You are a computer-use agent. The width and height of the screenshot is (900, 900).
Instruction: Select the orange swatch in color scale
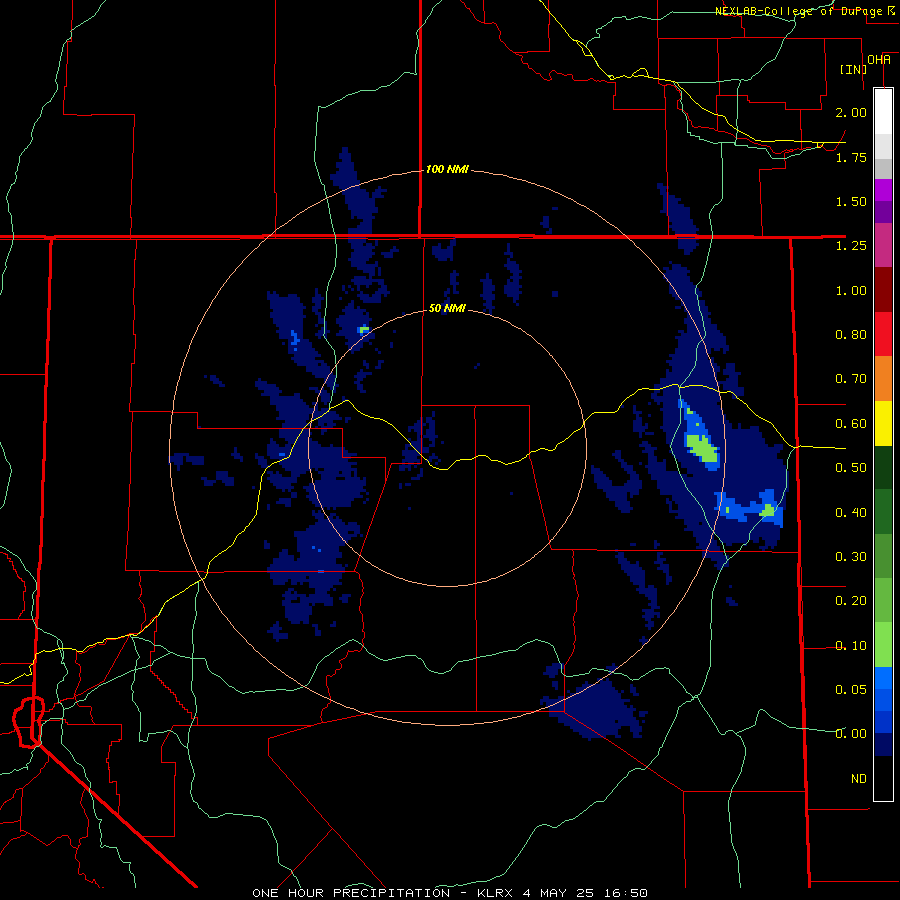pyautogui.click(x=883, y=378)
